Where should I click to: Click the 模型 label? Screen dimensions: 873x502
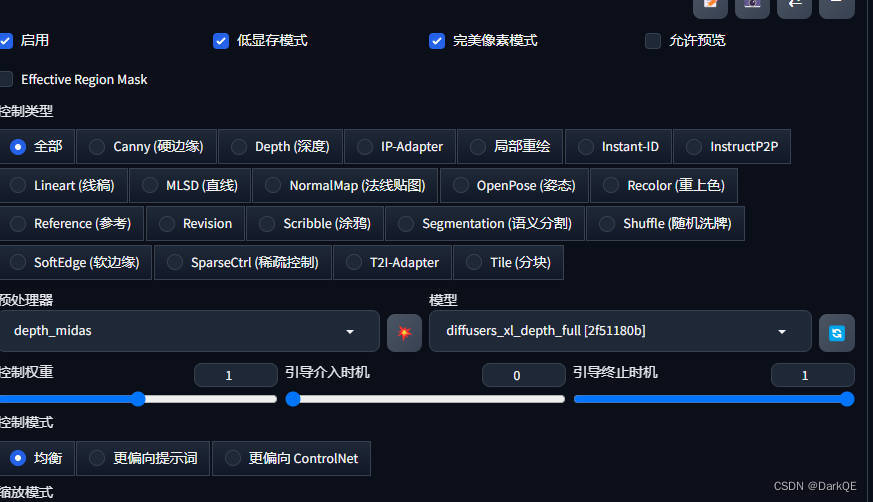[443, 300]
